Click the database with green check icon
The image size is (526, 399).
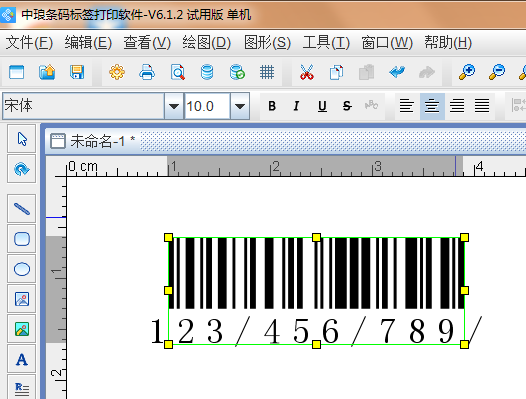[237, 72]
